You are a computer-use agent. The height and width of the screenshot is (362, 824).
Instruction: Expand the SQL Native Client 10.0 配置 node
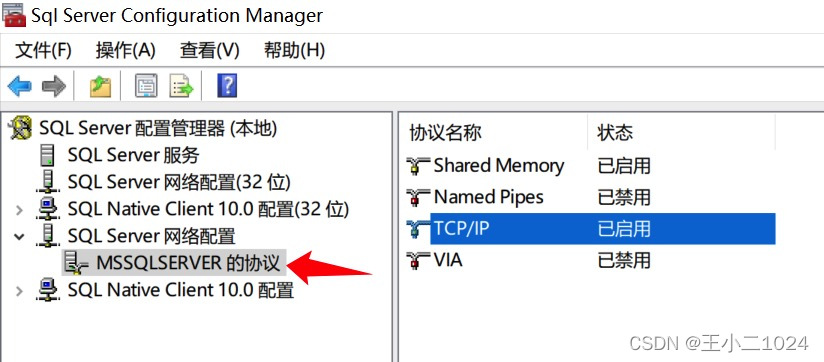pyautogui.click(x=19, y=291)
